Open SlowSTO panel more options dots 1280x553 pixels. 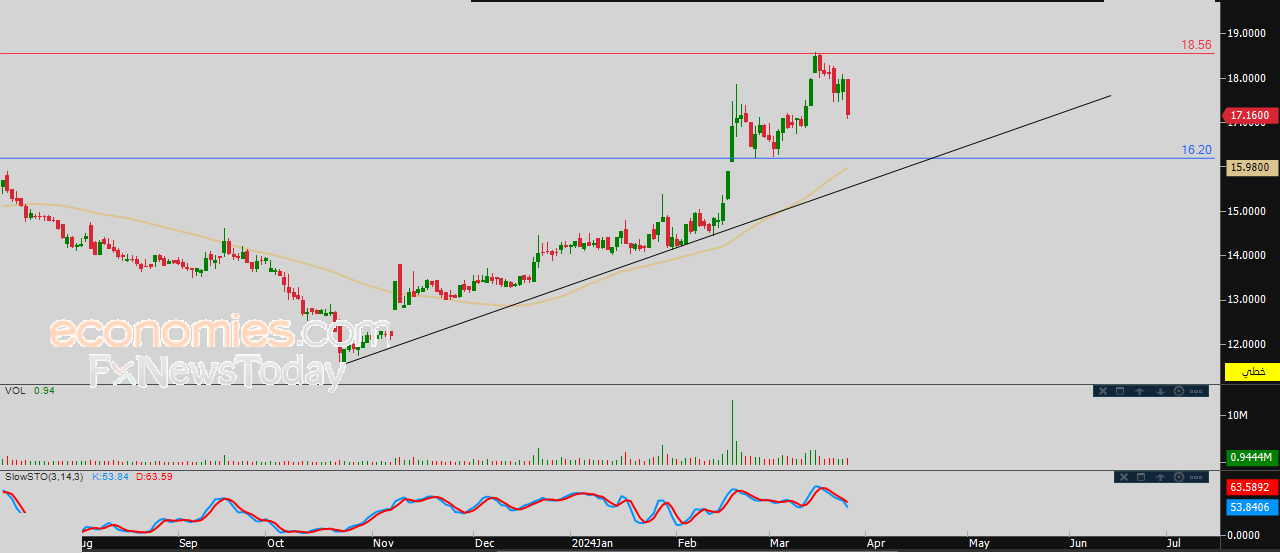click(1196, 477)
